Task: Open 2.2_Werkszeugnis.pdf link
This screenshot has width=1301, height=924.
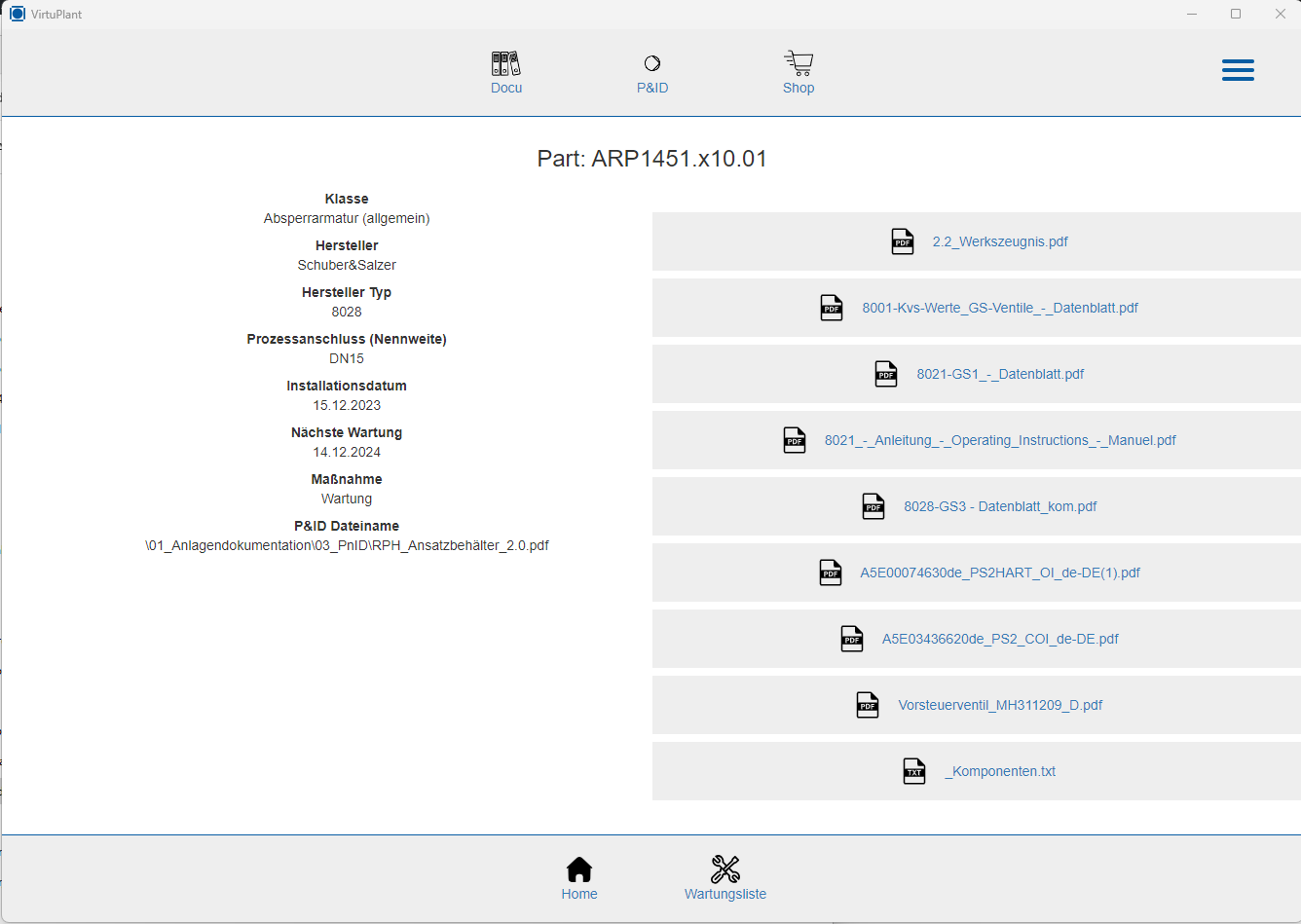Action: [1000, 241]
